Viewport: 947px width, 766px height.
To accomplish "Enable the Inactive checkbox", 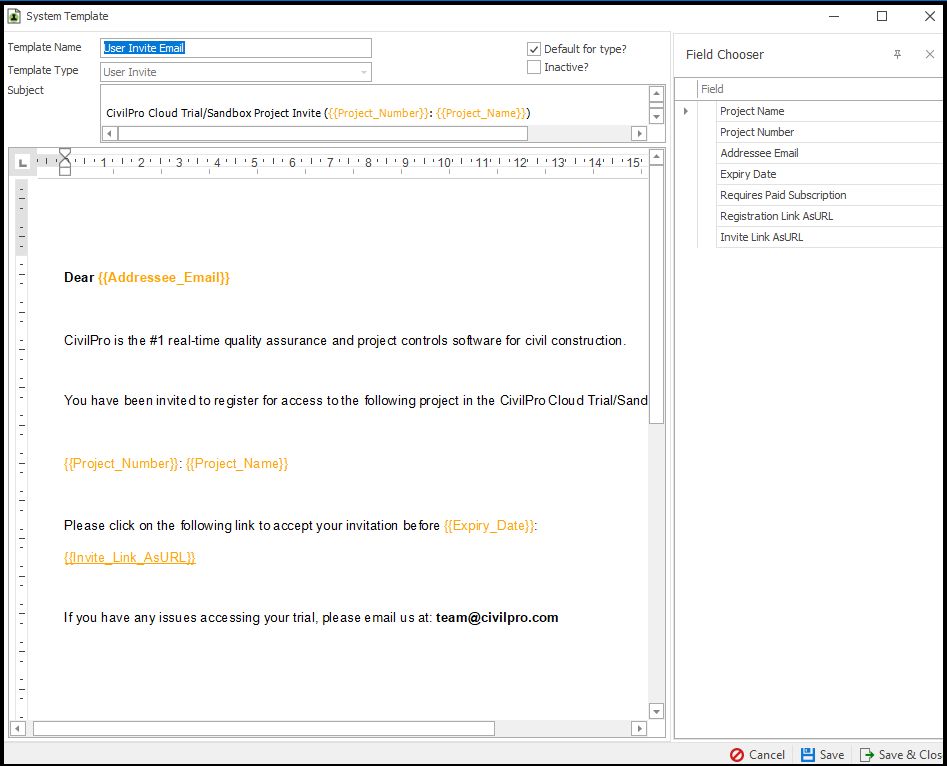I will coord(534,67).
